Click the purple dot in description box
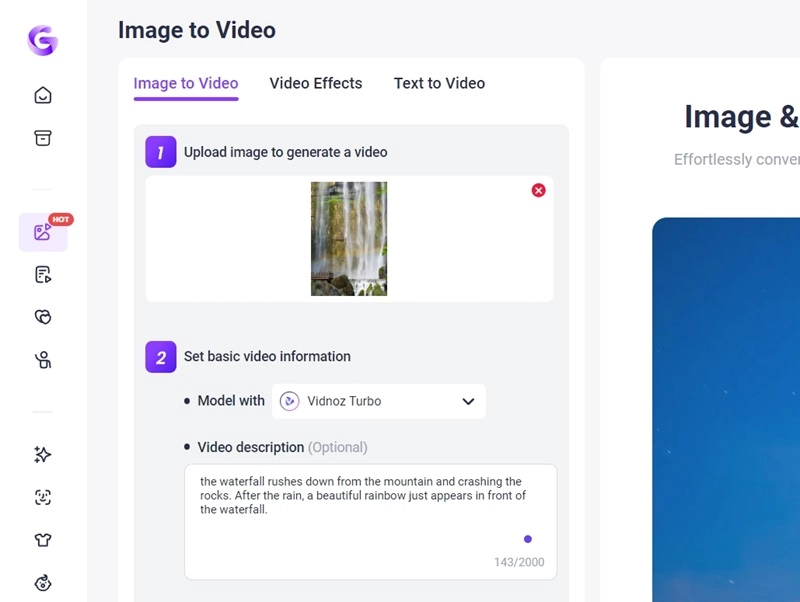The image size is (800, 602). [x=528, y=539]
